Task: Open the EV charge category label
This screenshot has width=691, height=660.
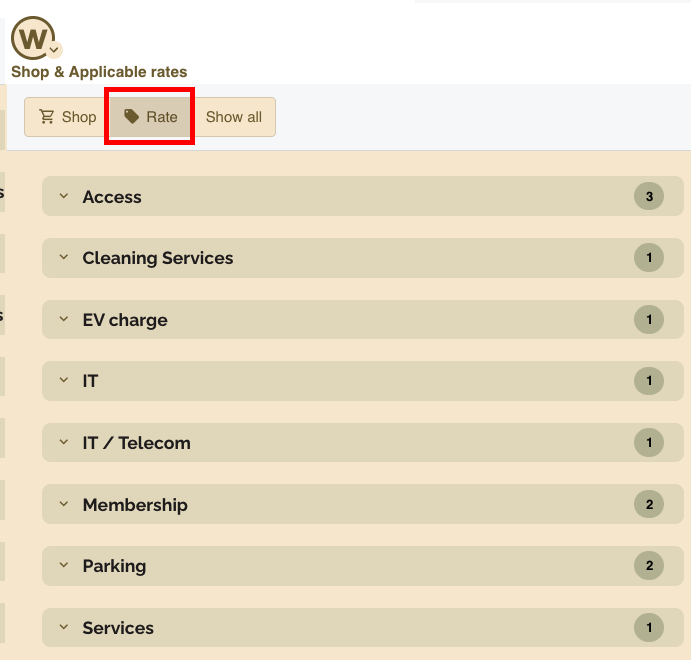Action: tap(125, 320)
